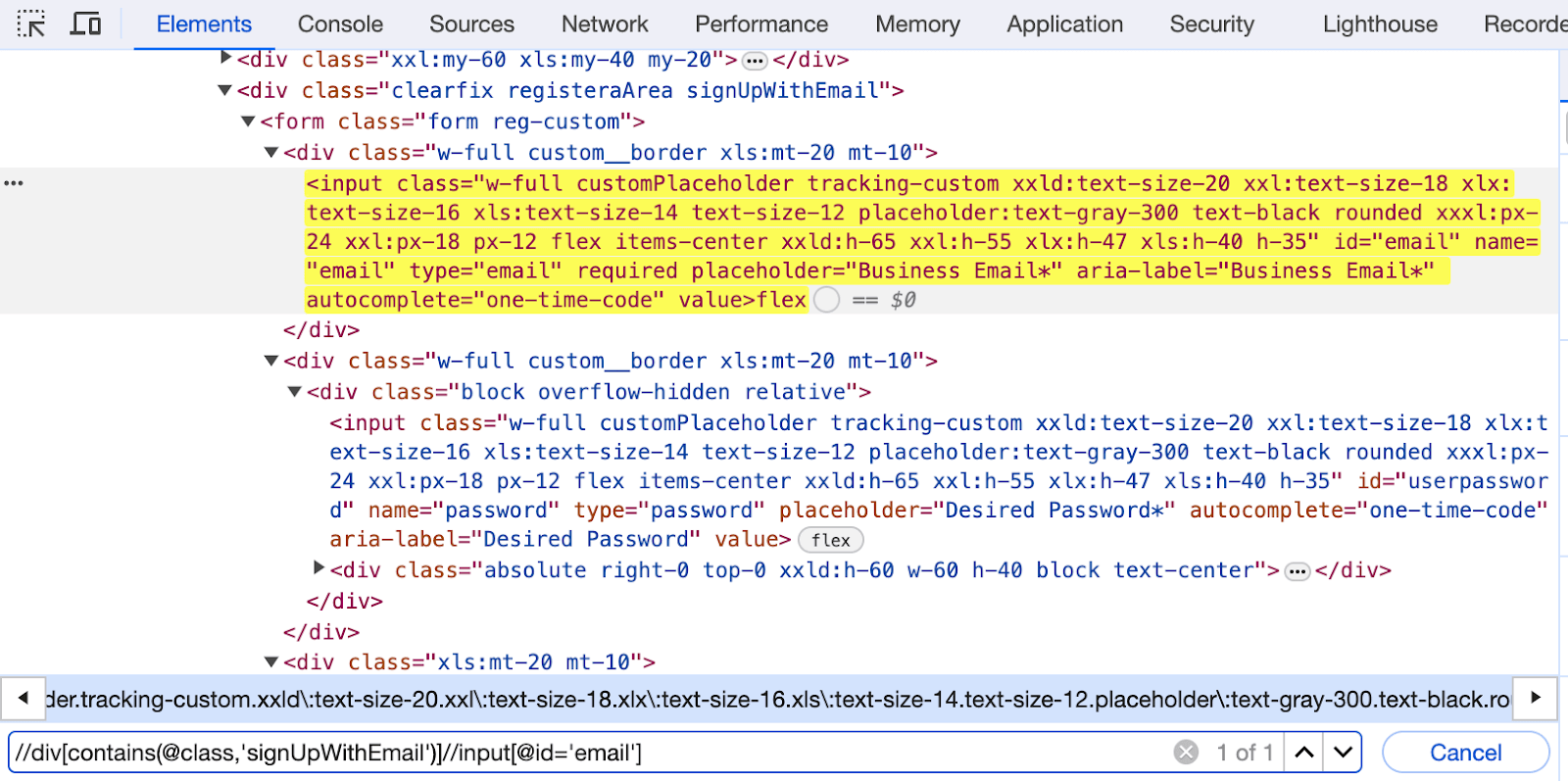1568x781 pixels.
Task: Click the breadcrumb path of selected input
Action: click(x=778, y=699)
